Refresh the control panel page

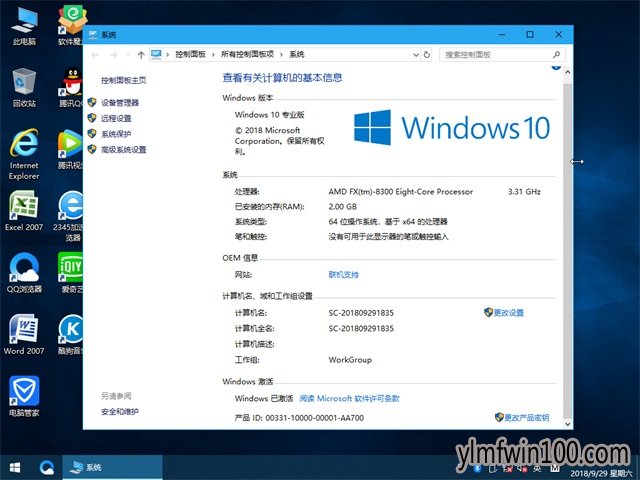tap(427, 55)
